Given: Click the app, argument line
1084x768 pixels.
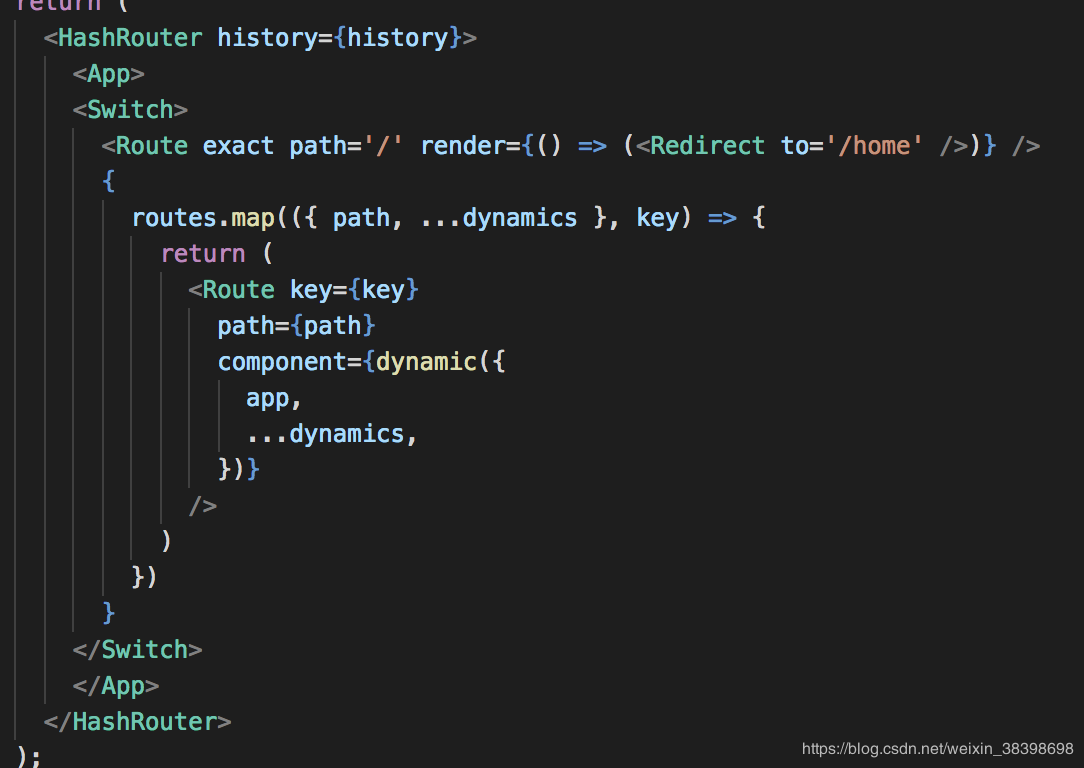Looking at the screenshot, I should 274,399.
